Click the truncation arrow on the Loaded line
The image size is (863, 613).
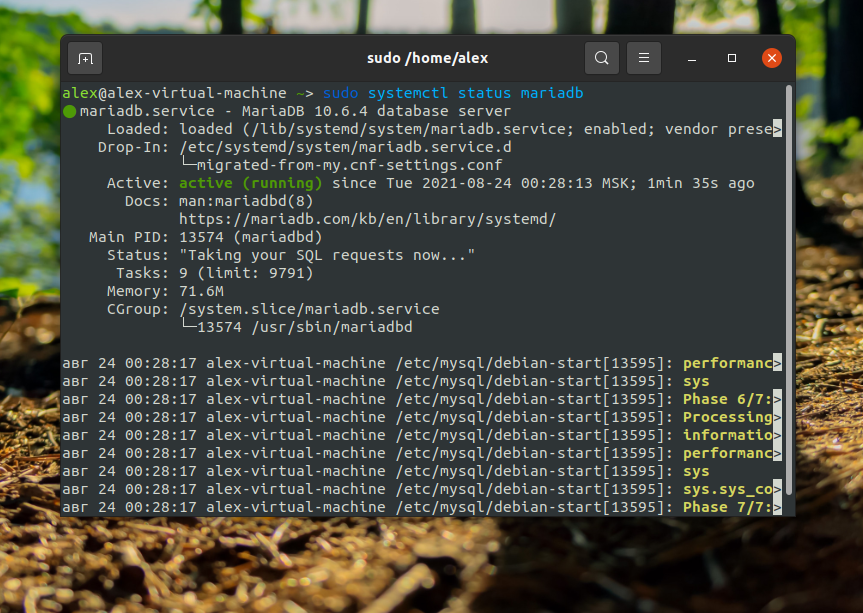pyautogui.click(x=777, y=129)
